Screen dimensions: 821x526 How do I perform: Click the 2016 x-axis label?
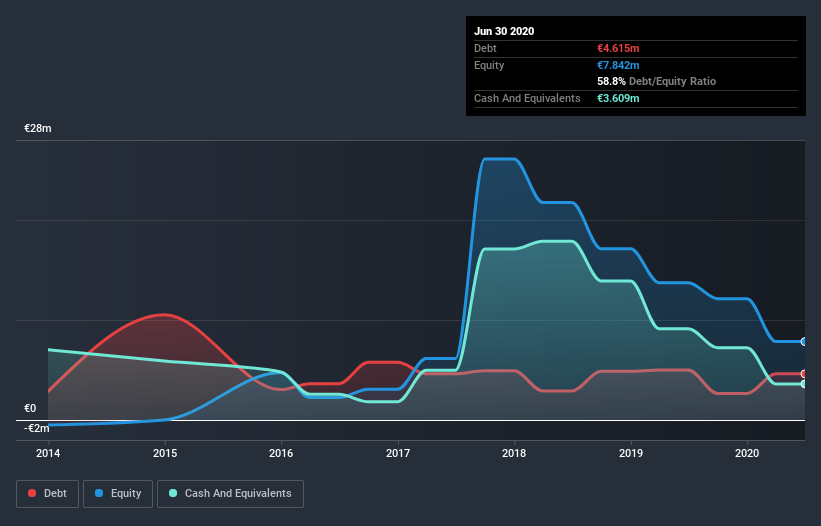click(281, 453)
